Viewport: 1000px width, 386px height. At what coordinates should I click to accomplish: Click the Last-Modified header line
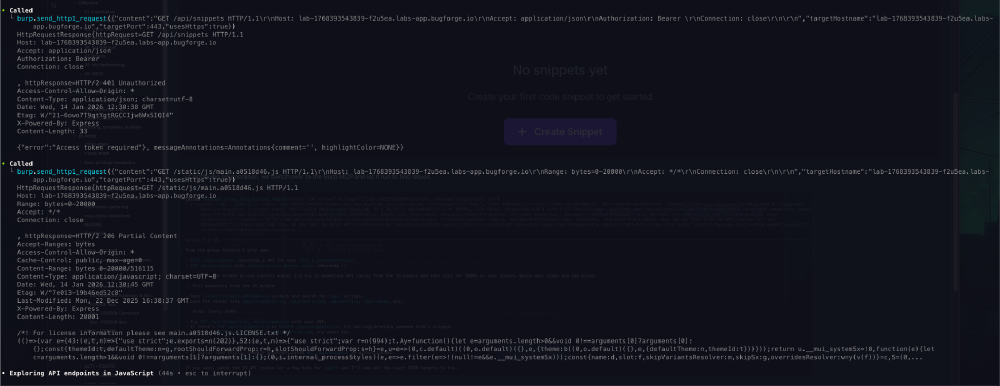(103, 301)
